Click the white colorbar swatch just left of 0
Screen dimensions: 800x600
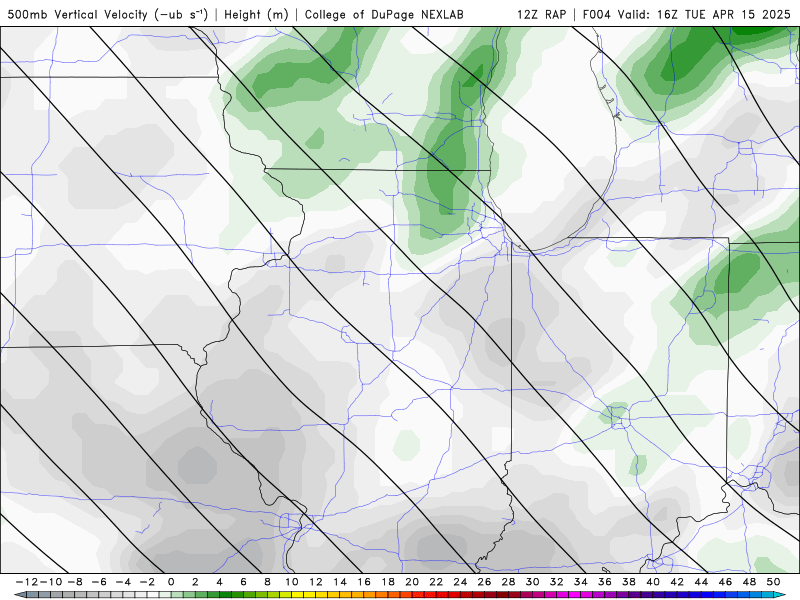pos(164,595)
